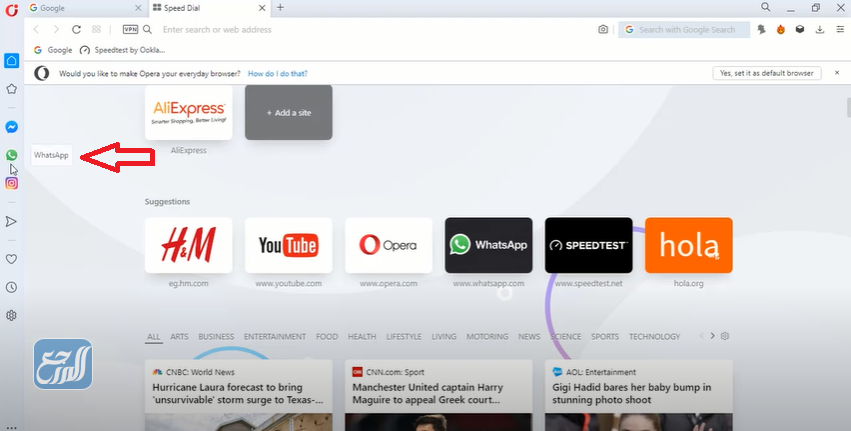
Task: Focus the address bar field
Action: click(374, 29)
